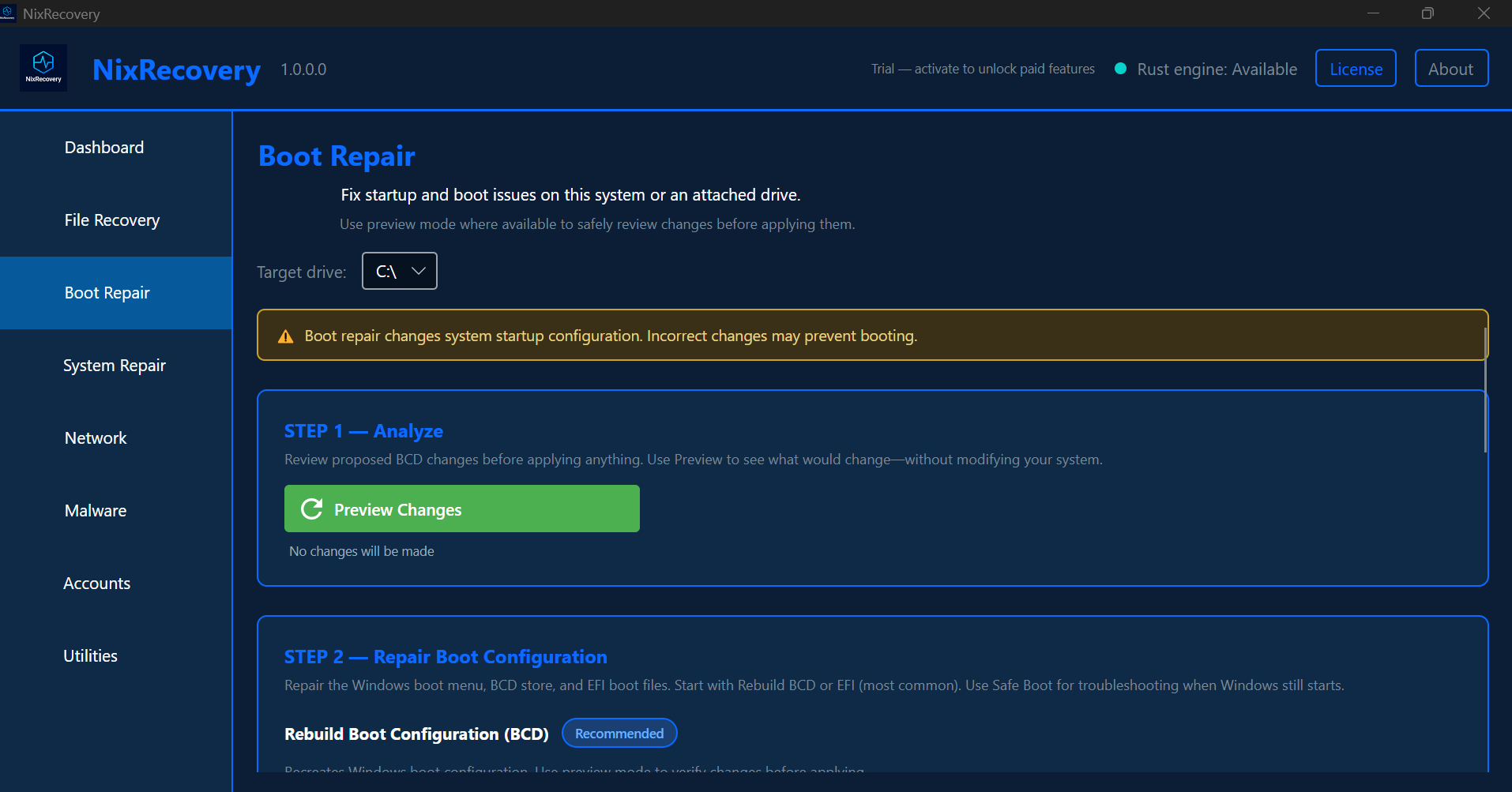Switch to the Network section
This screenshot has width=1512, height=792.
point(116,438)
